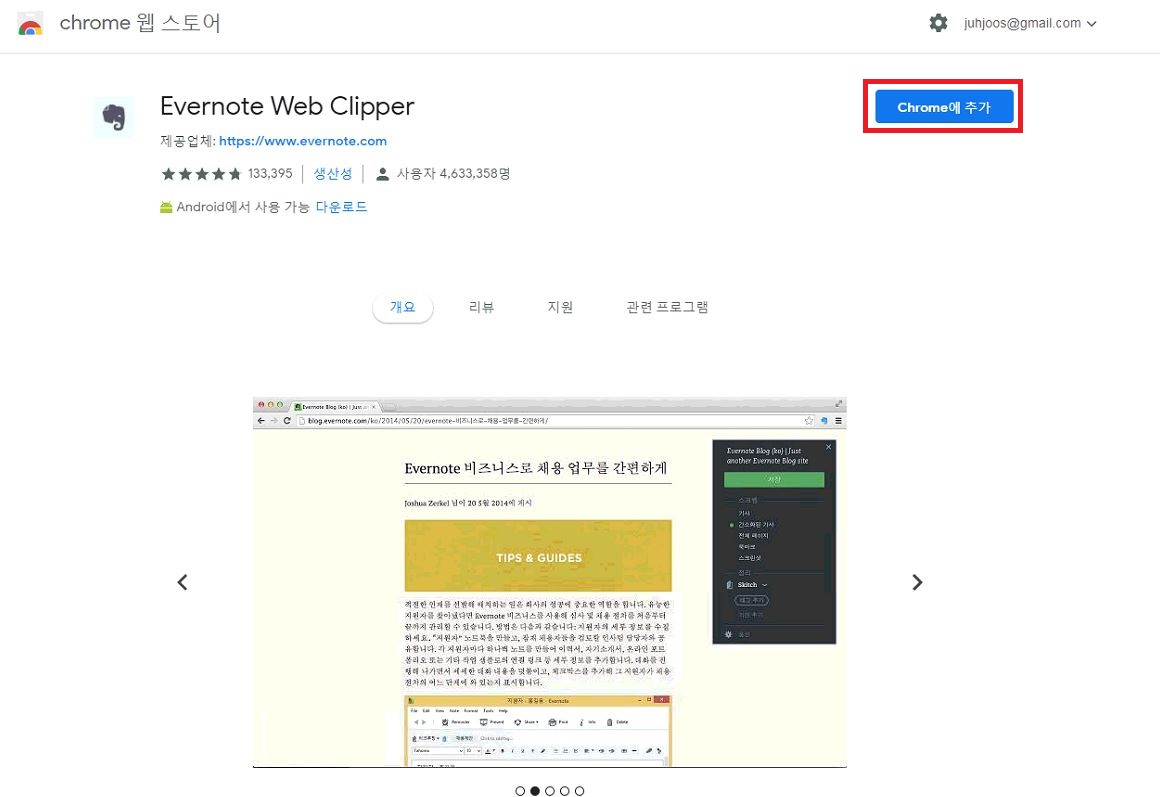The height and width of the screenshot is (797, 1160).
Task: Show the previous screenshot with left arrow
Action: [183, 582]
